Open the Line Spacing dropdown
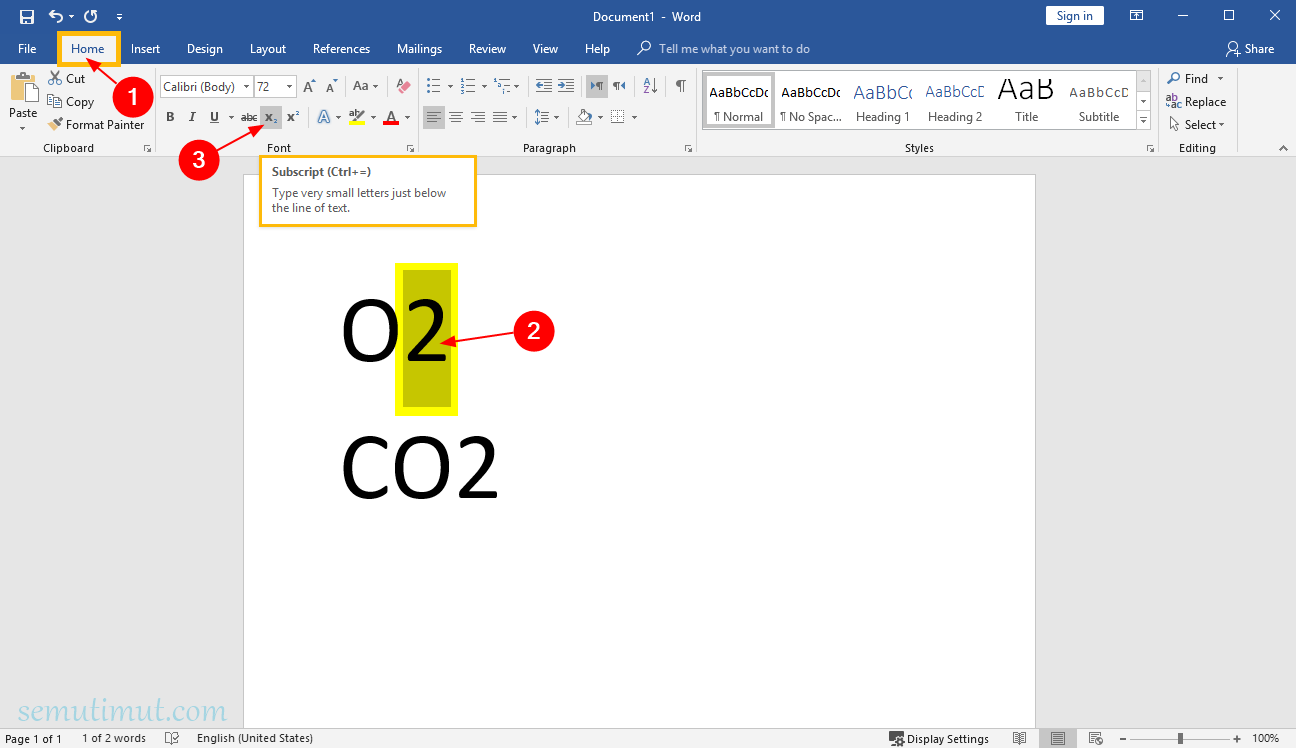This screenshot has height=748, width=1296. pos(546,117)
